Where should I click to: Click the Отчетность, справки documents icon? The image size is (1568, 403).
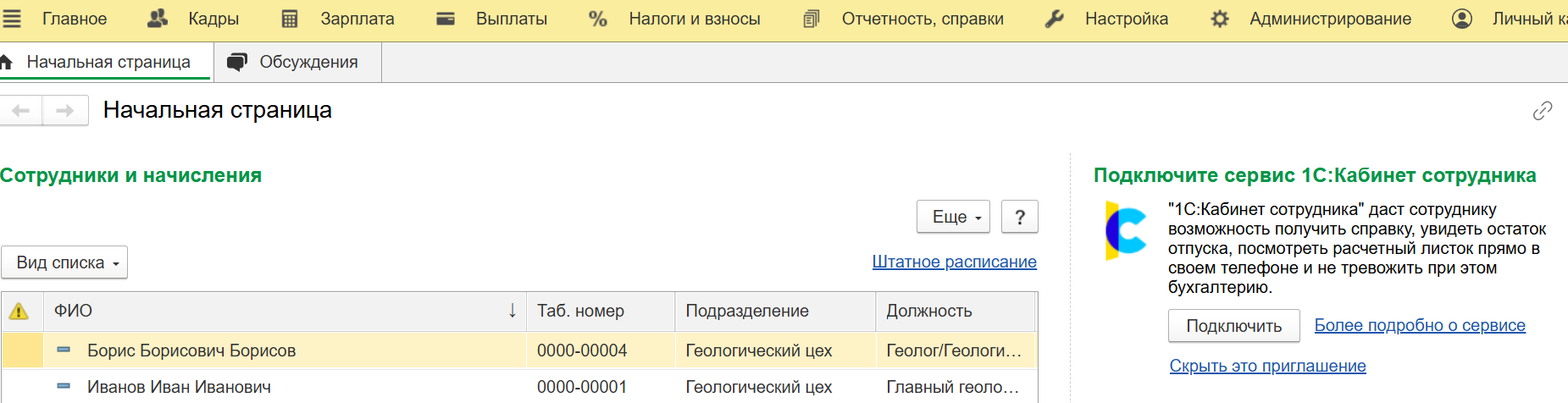[x=812, y=19]
